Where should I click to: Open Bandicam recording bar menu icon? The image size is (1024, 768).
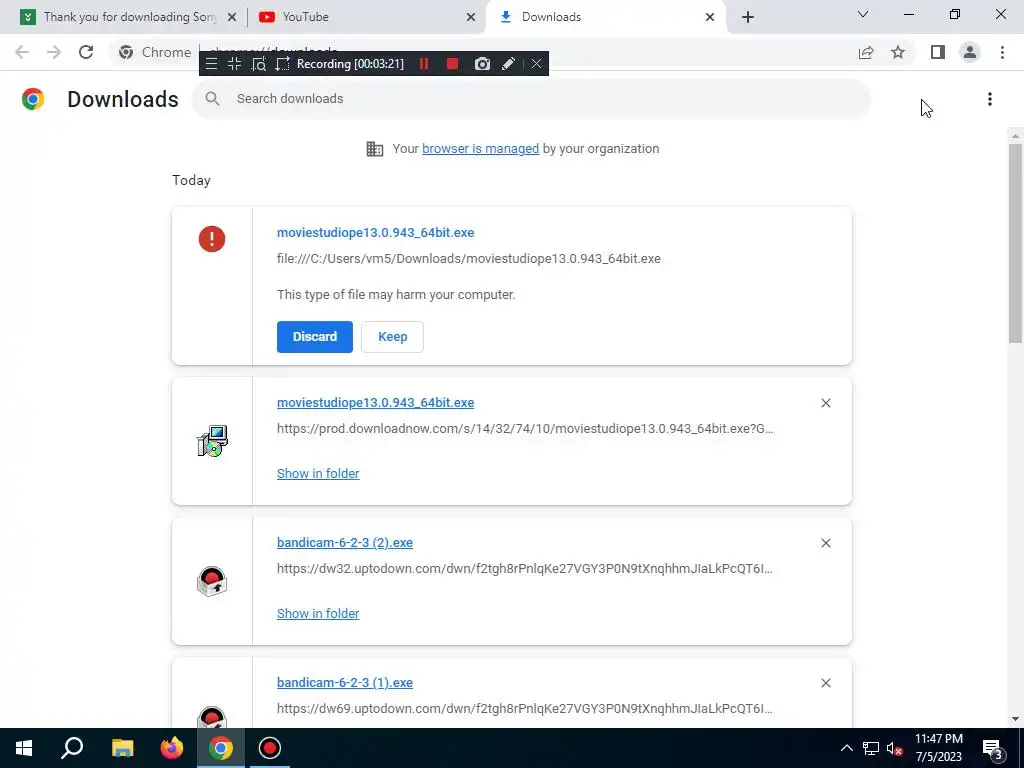tap(211, 64)
